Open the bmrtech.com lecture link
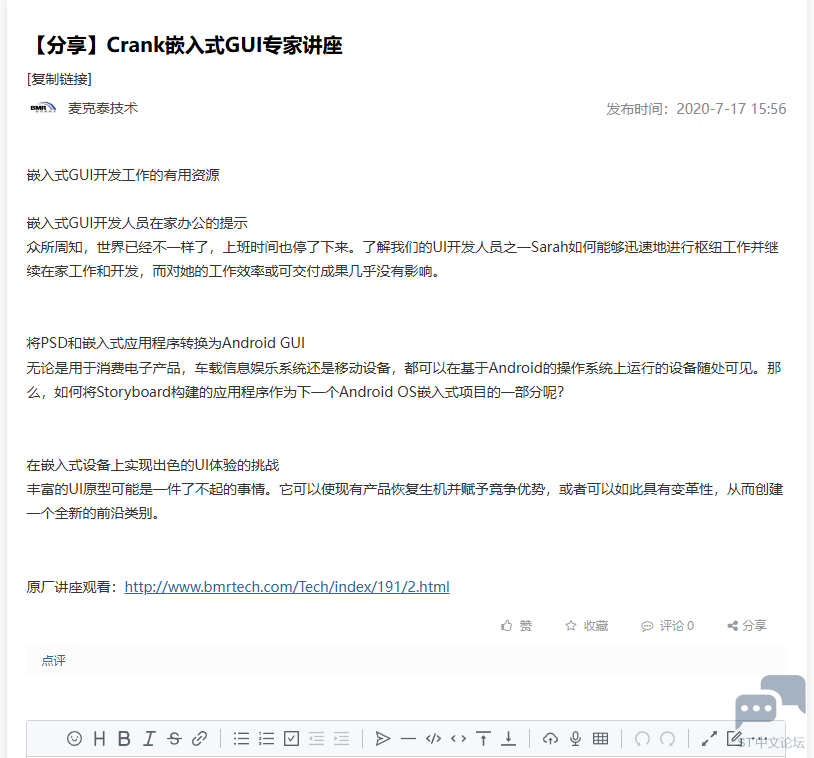The width and height of the screenshot is (814, 758). [x=287, y=587]
